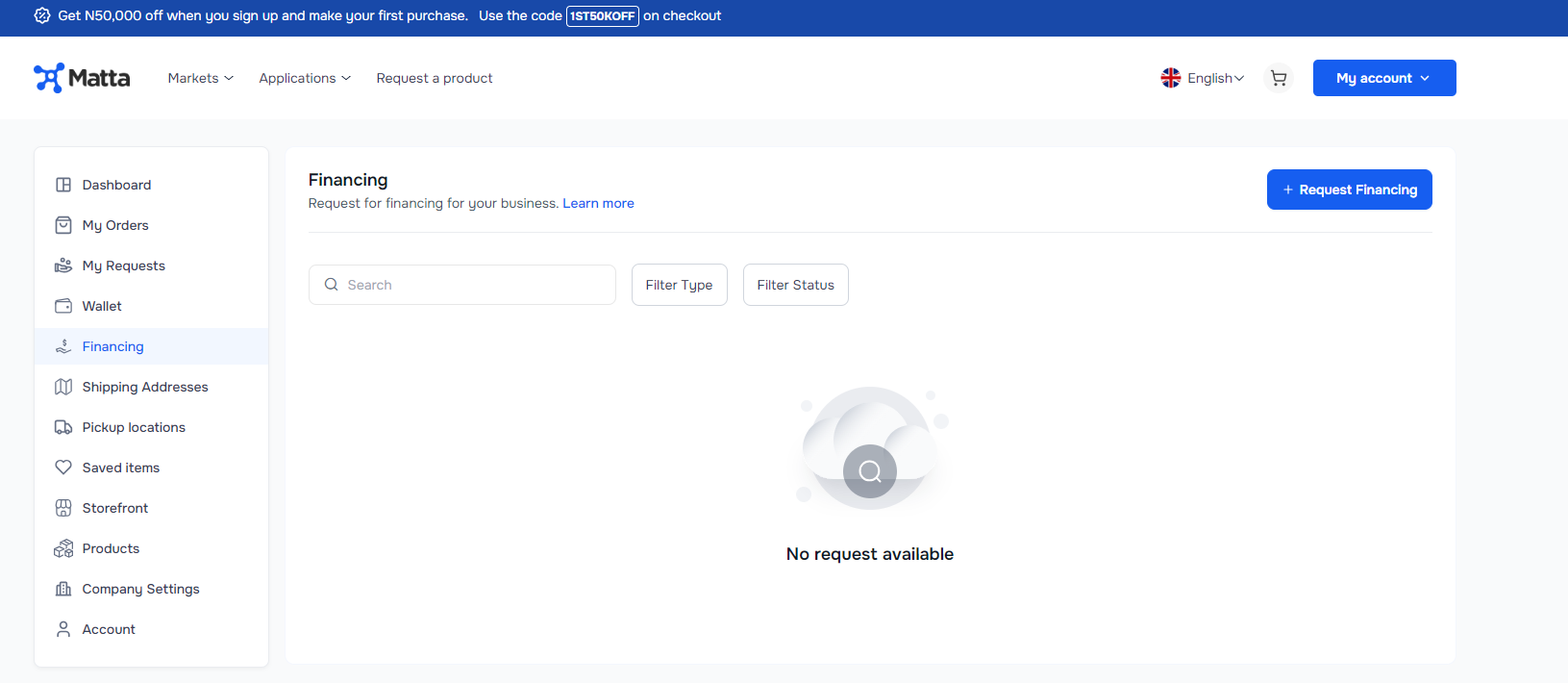
Task: Open My Orders in sidebar
Action: point(151,225)
